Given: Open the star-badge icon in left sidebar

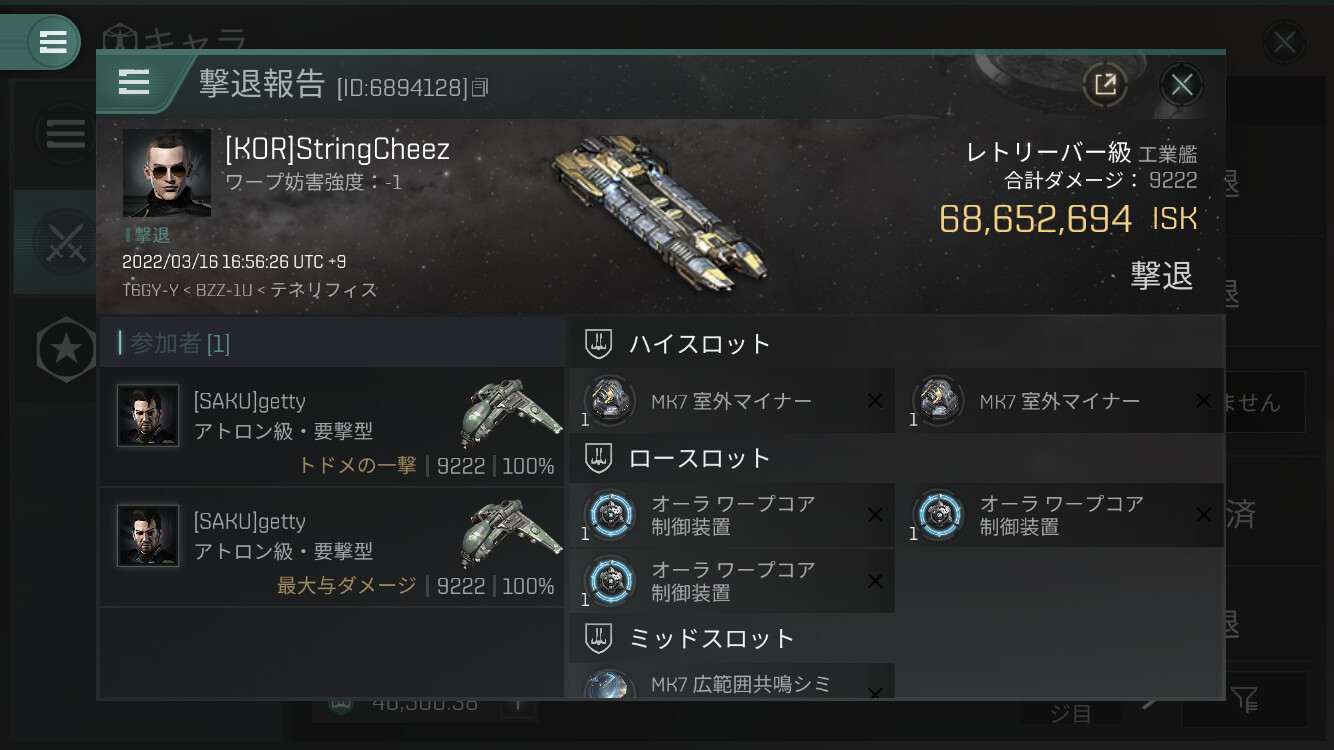Looking at the screenshot, I should click(x=66, y=349).
